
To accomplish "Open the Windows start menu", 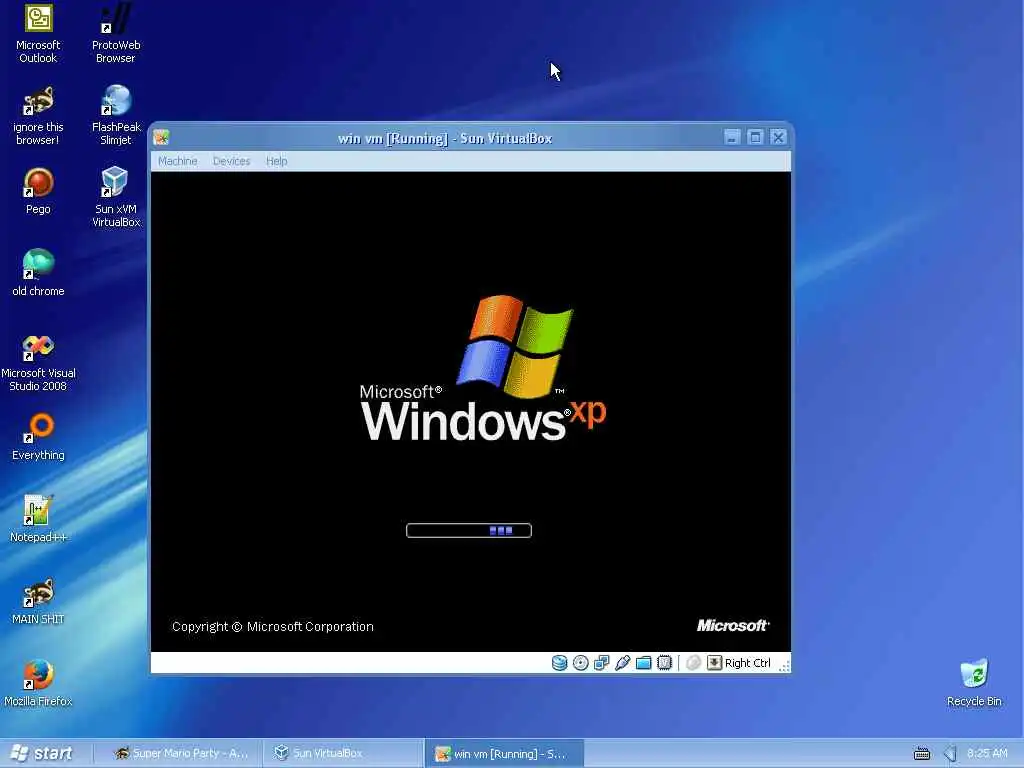I will point(42,753).
